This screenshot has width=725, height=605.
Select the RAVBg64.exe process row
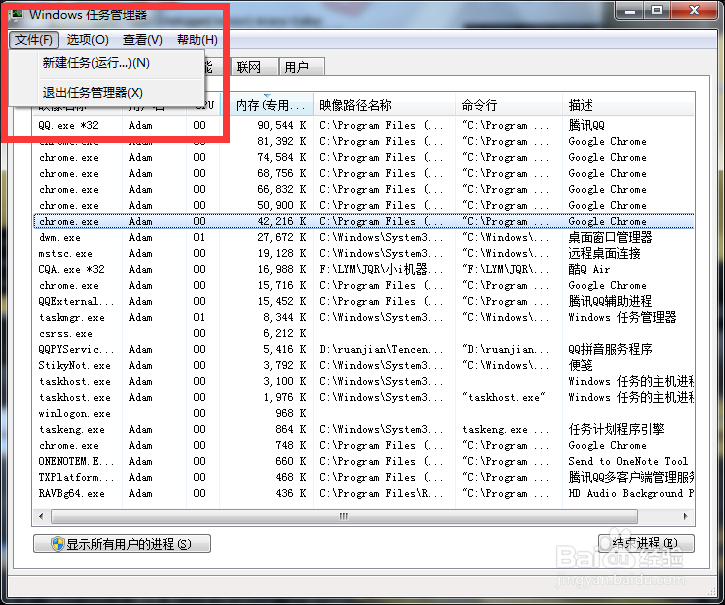click(x=363, y=494)
